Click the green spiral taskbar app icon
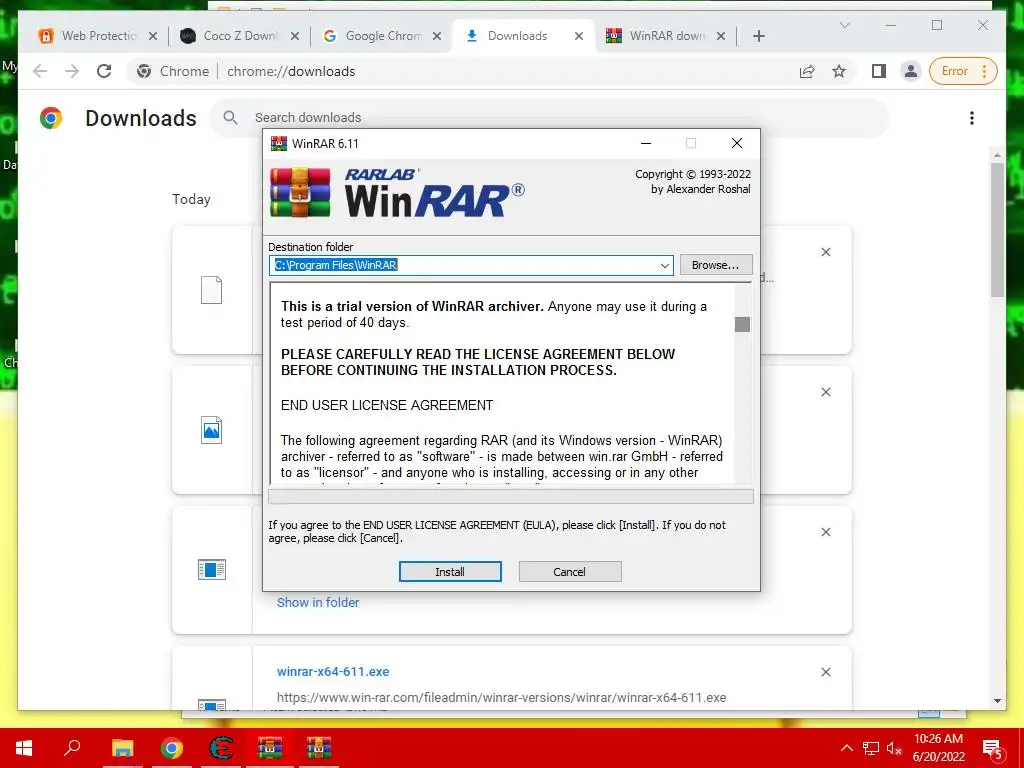The image size is (1024, 768). click(221, 748)
